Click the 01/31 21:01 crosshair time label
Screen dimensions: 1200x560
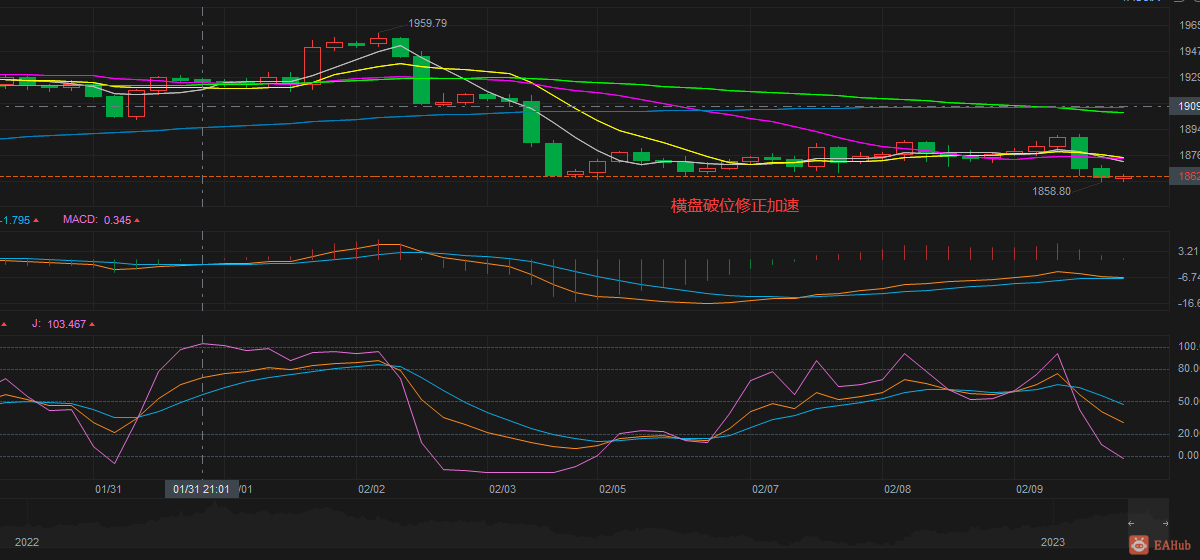pyautogui.click(x=203, y=490)
